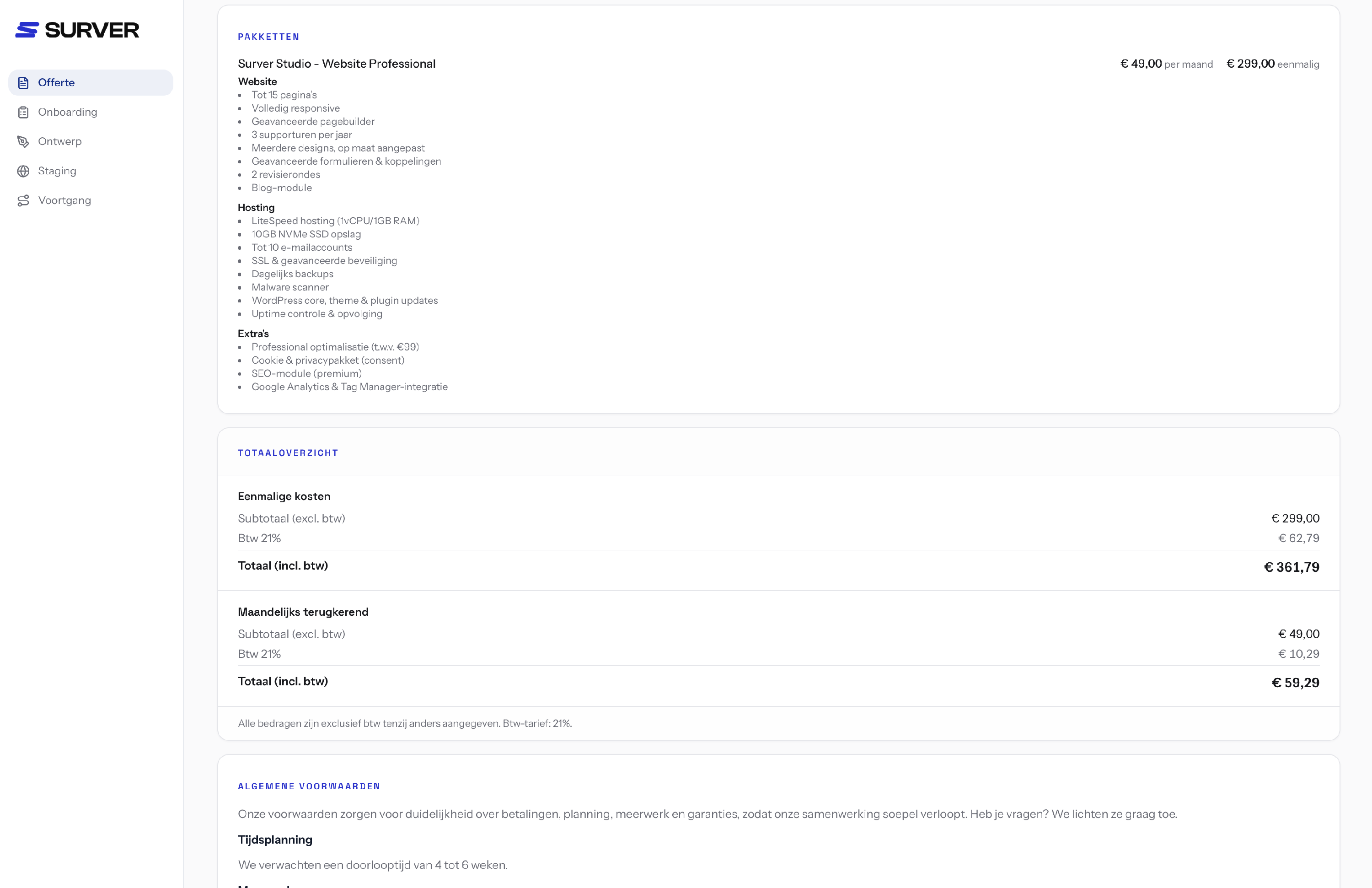1372x888 pixels.
Task: Click the Voortgang route icon
Action: point(23,201)
